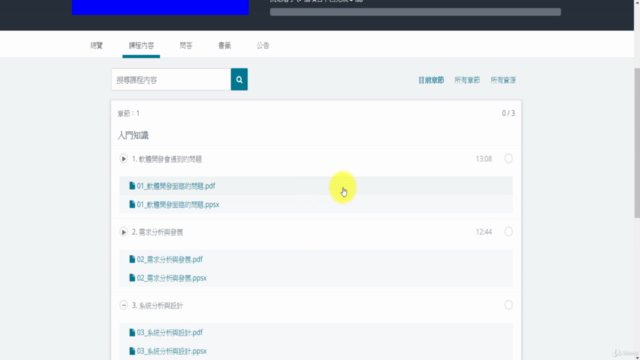This screenshot has height=360, width=640.
Task: Open the third Q&A tab
Action: click(x=186, y=45)
